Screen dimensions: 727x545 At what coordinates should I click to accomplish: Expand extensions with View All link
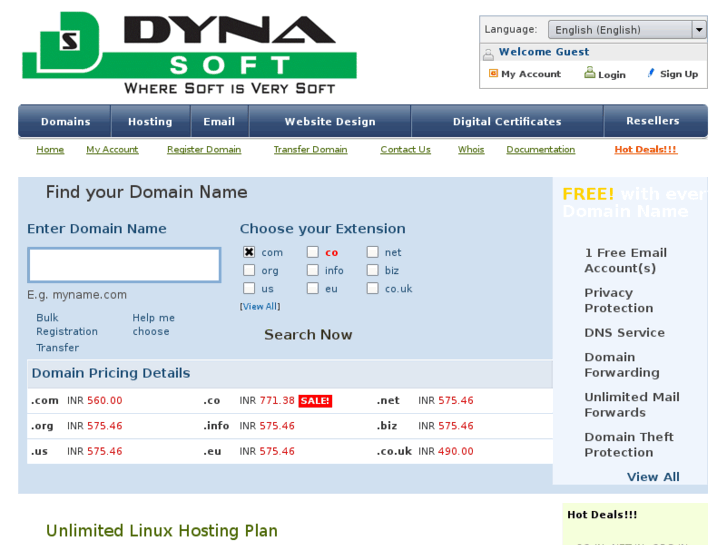[260, 307]
